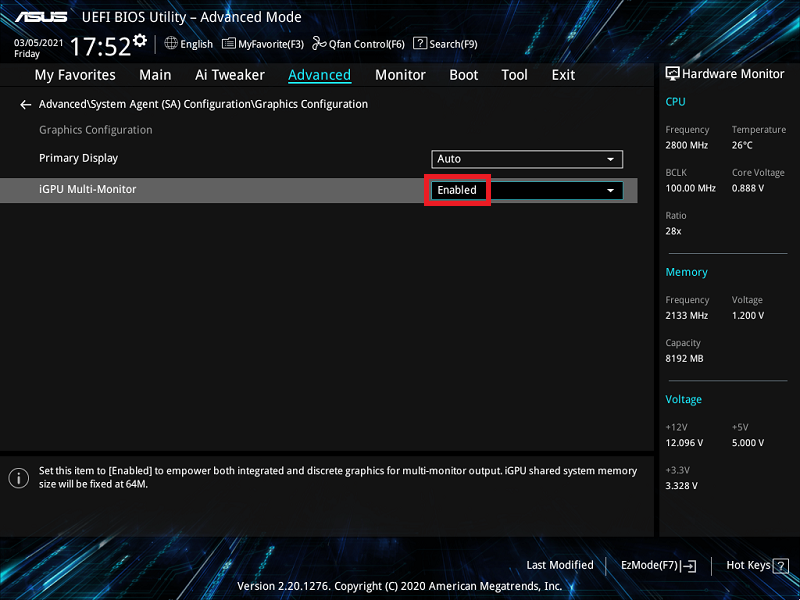Click the back arrow in breadcrumb path

tap(26, 104)
